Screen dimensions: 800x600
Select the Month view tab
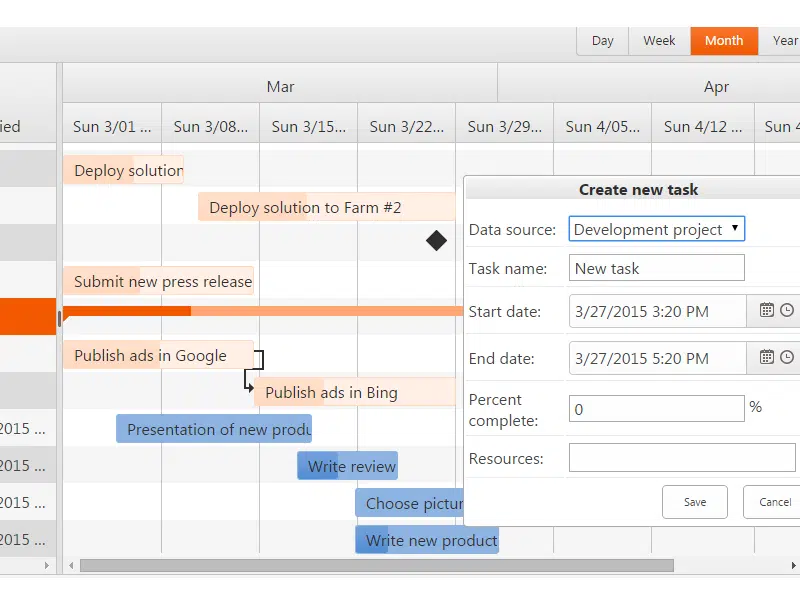point(723,41)
